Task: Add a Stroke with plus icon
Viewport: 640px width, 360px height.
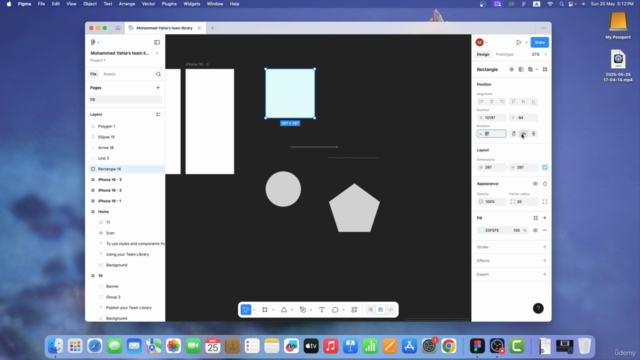Action: click(x=544, y=247)
